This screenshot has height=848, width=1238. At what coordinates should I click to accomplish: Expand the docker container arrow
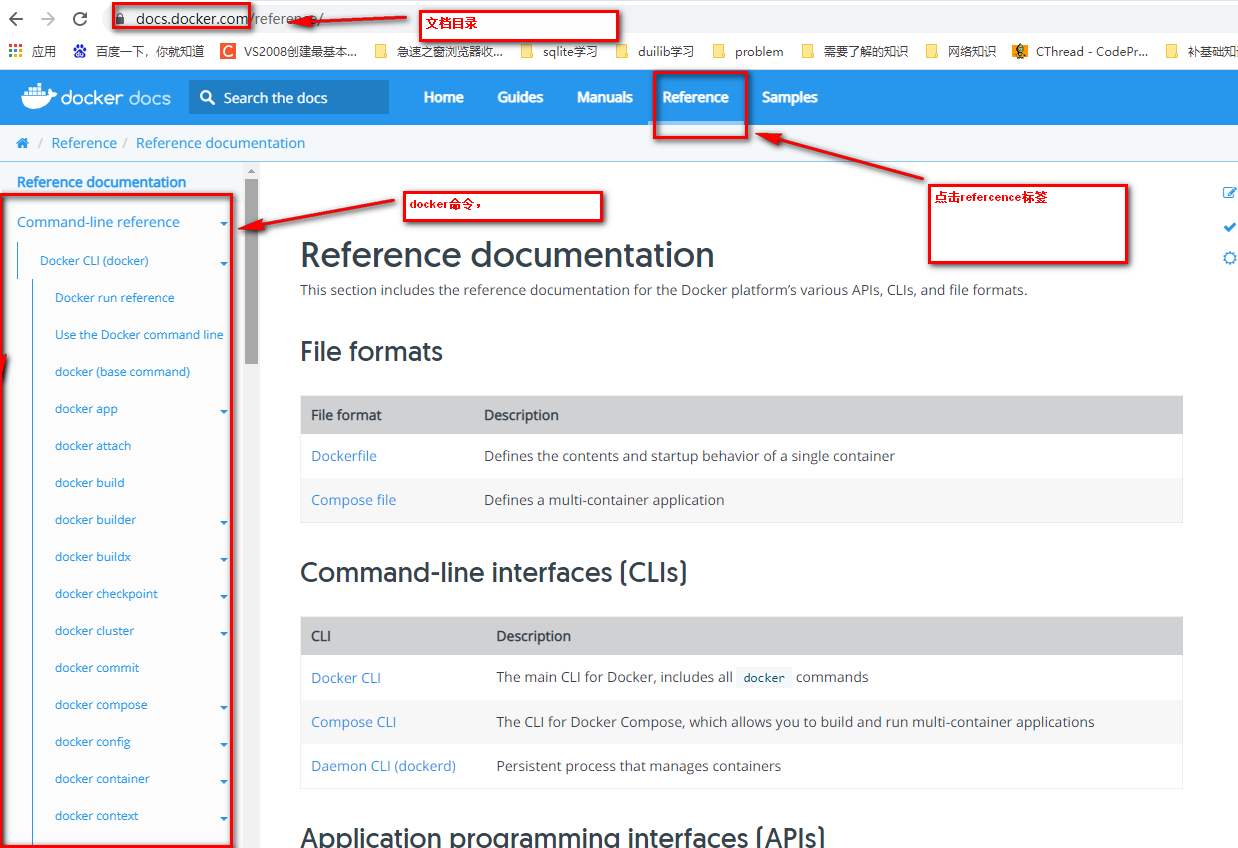[224, 781]
